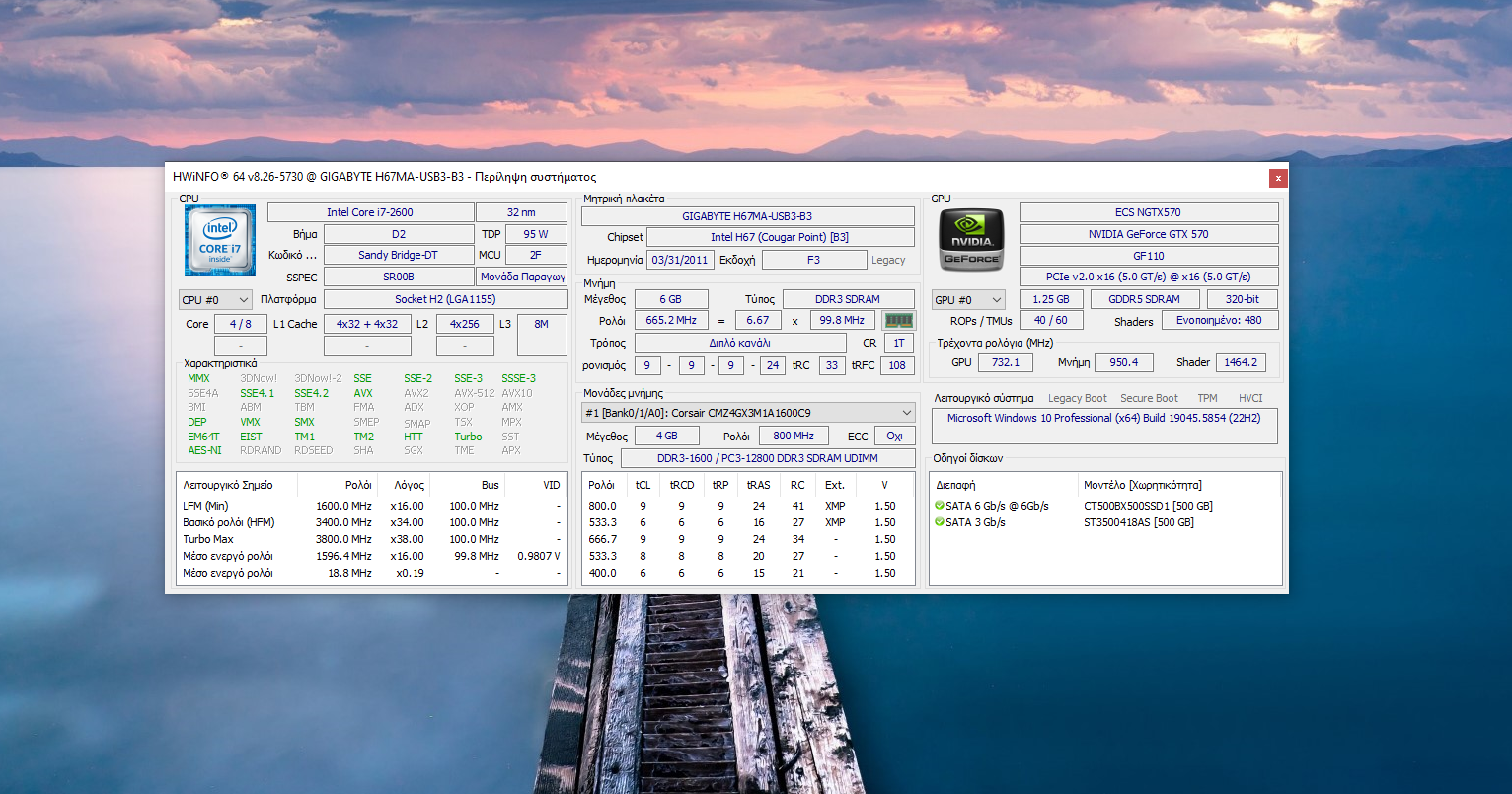The height and width of the screenshot is (794, 1512).
Task: Click the Turbo feature flag
Action: pyautogui.click(x=468, y=437)
